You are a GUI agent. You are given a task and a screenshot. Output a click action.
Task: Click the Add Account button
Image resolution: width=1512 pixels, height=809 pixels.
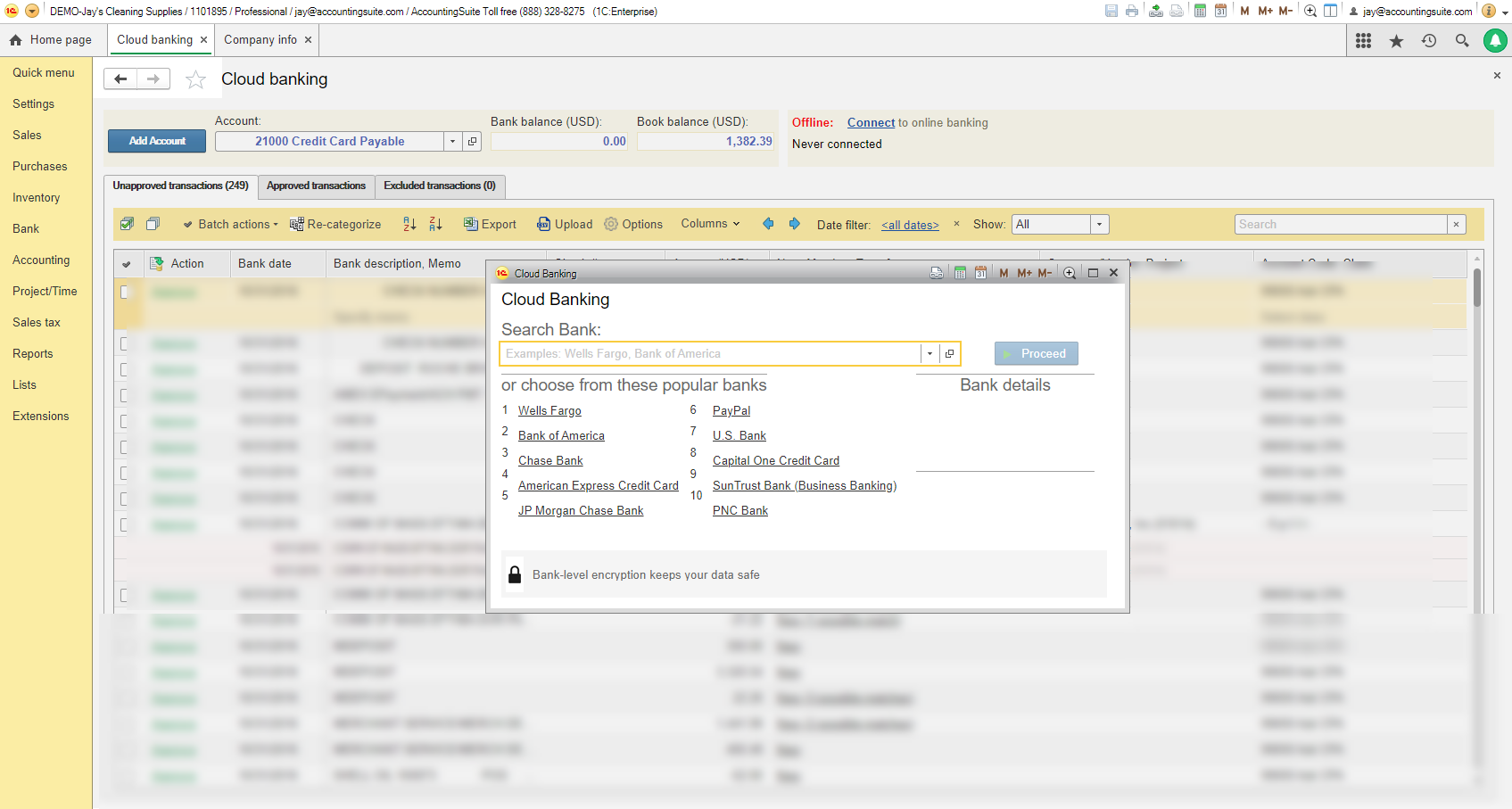pyautogui.click(x=157, y=141)
